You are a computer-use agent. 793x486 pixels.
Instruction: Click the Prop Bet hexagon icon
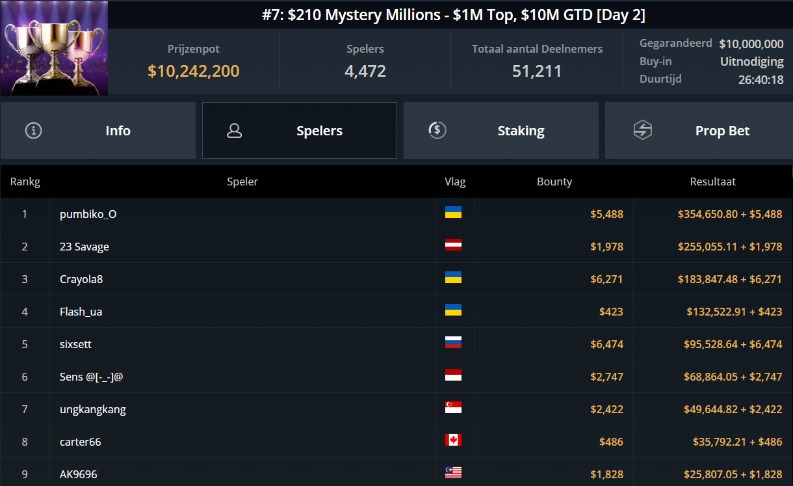pyautogui.click(x=643, y=131)
